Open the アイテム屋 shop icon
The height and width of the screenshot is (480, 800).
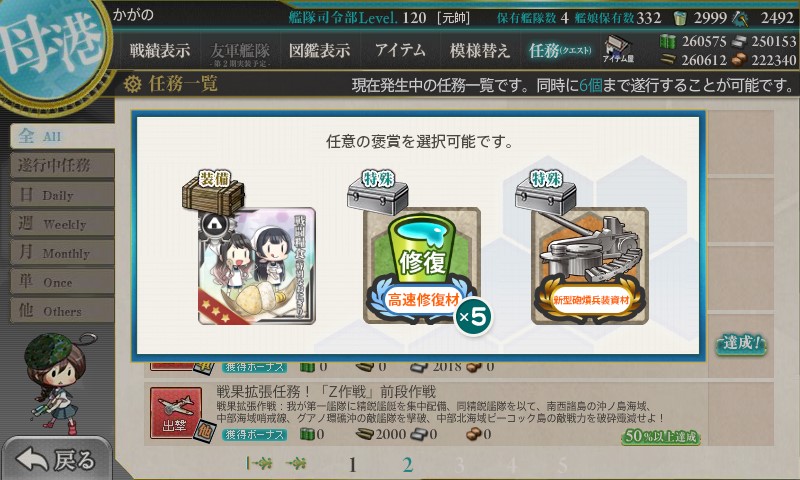coord(618,49)
